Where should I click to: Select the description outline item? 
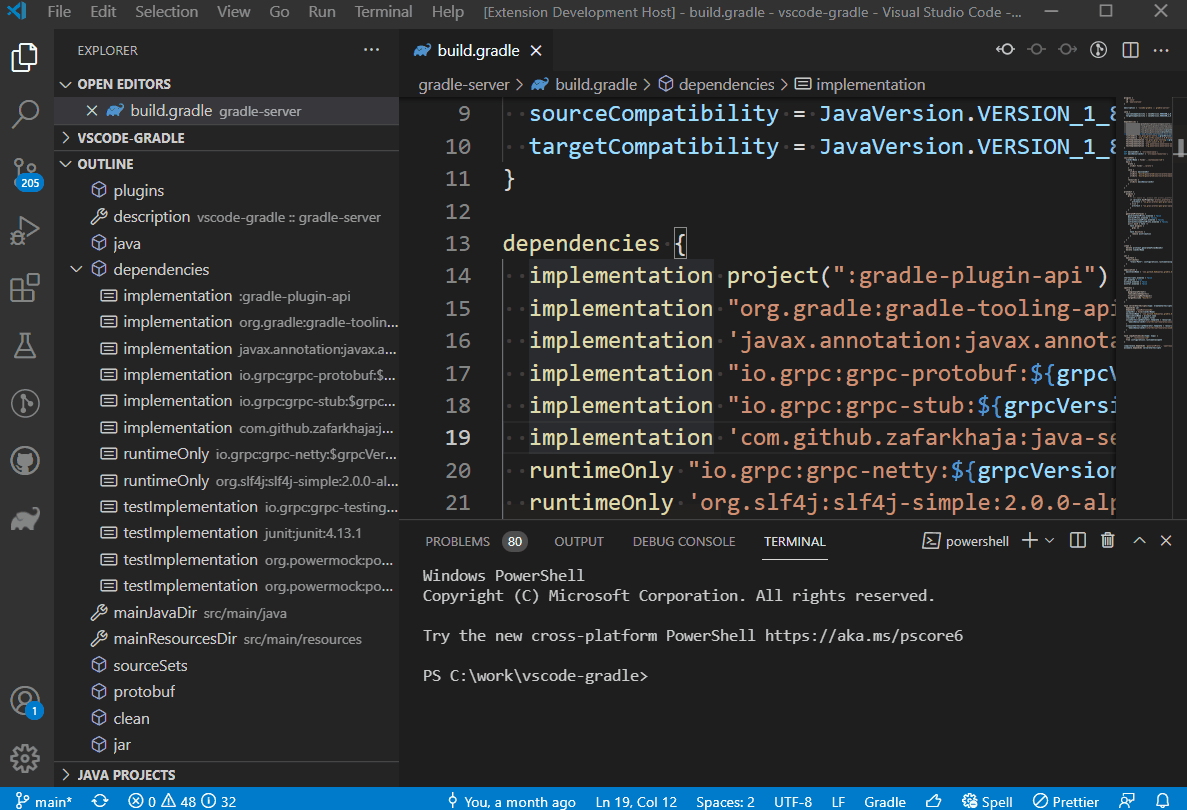tap(227, 217)
